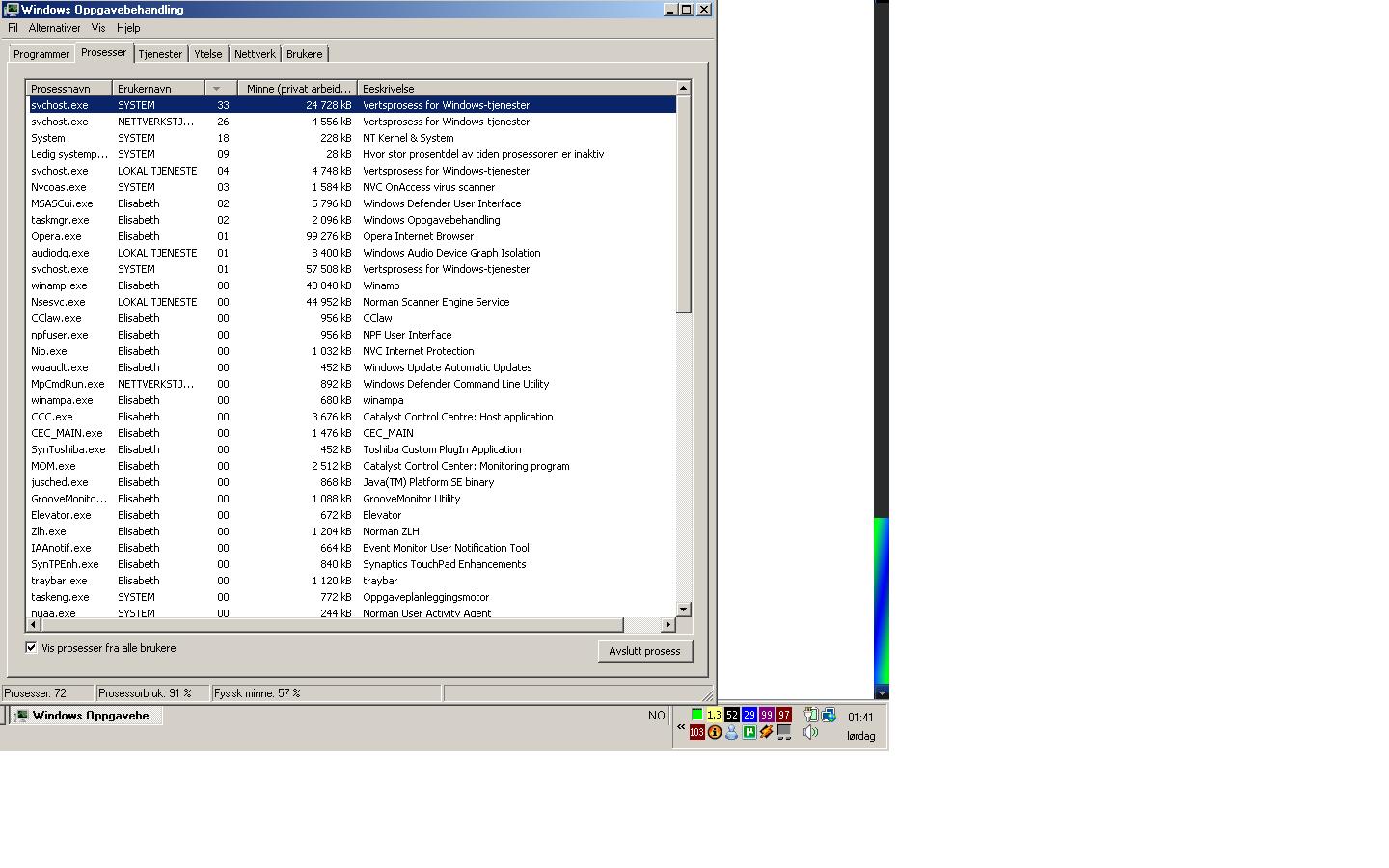Click the horizontal scrollbar thumb in the process list
The width and height of the screenshot is (1389, 868).
[x=333, y=625]
